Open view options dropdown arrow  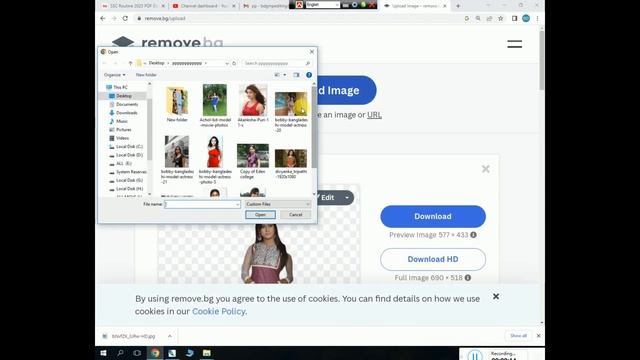pyautogui.click(x=284, y=75)
